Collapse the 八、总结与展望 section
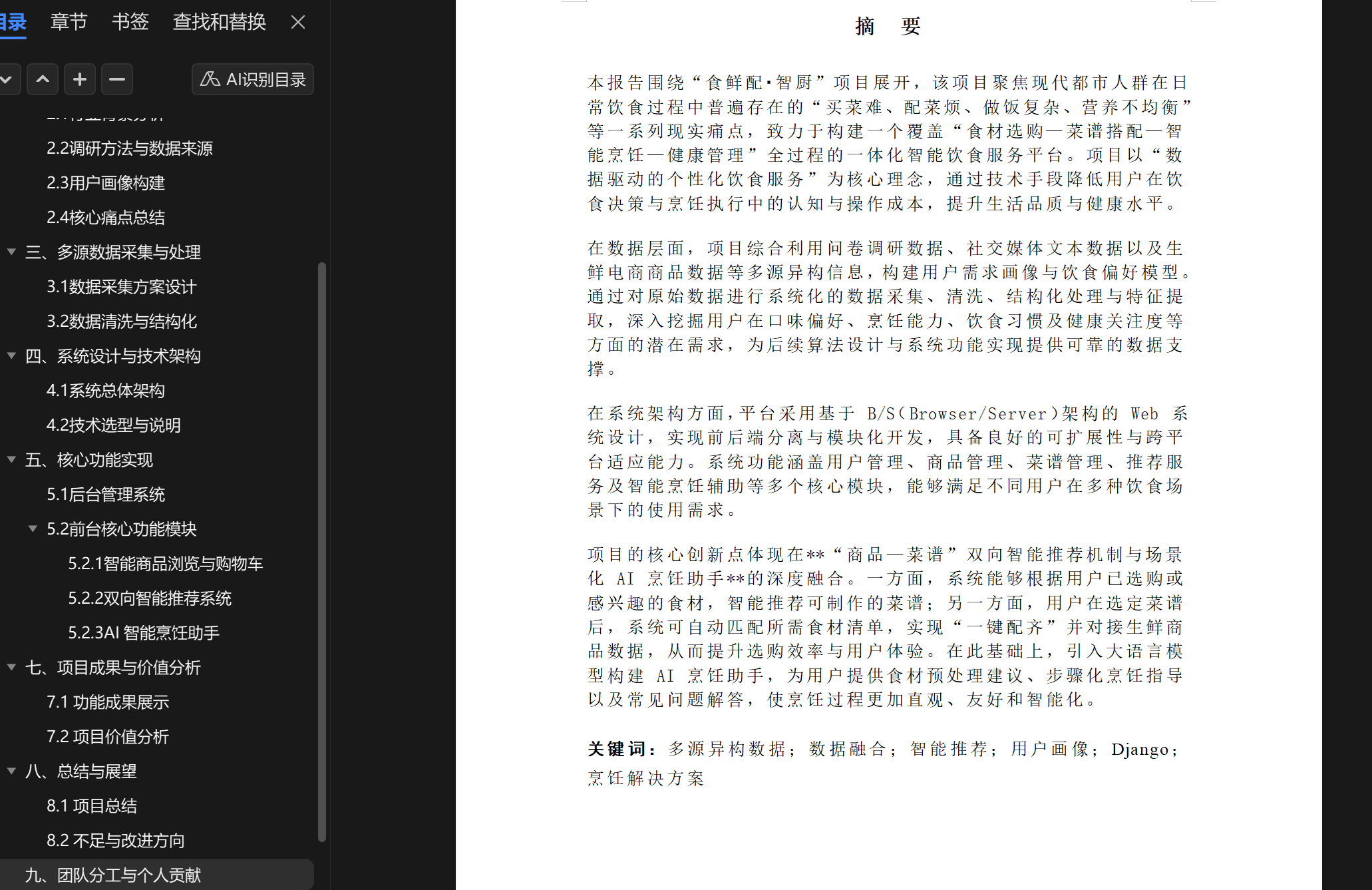 [11, 771]
